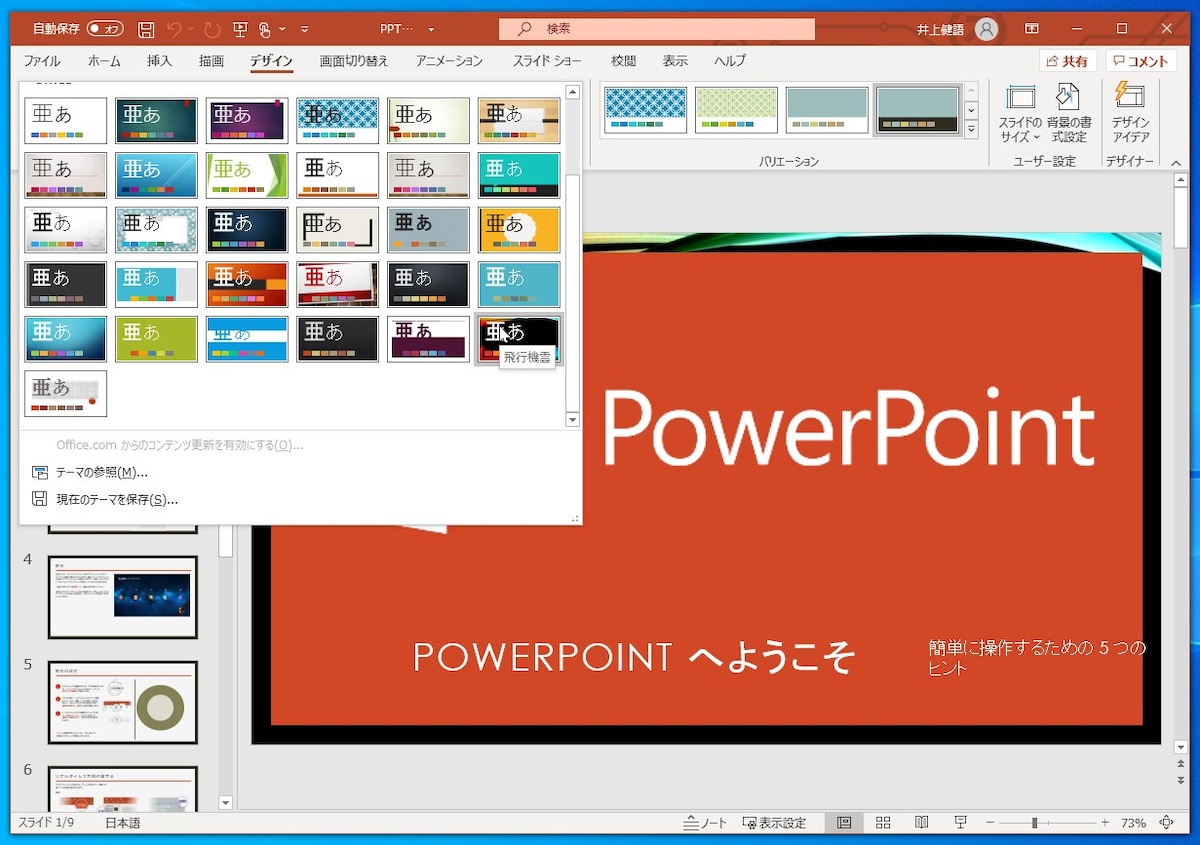
Task: Click the zoom out minus button
Action: point(992,822)
